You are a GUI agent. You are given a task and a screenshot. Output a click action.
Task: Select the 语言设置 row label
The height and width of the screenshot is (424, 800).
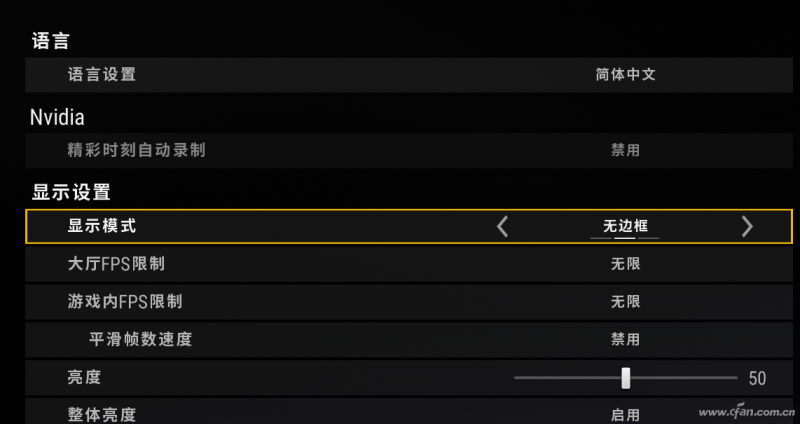102,75
